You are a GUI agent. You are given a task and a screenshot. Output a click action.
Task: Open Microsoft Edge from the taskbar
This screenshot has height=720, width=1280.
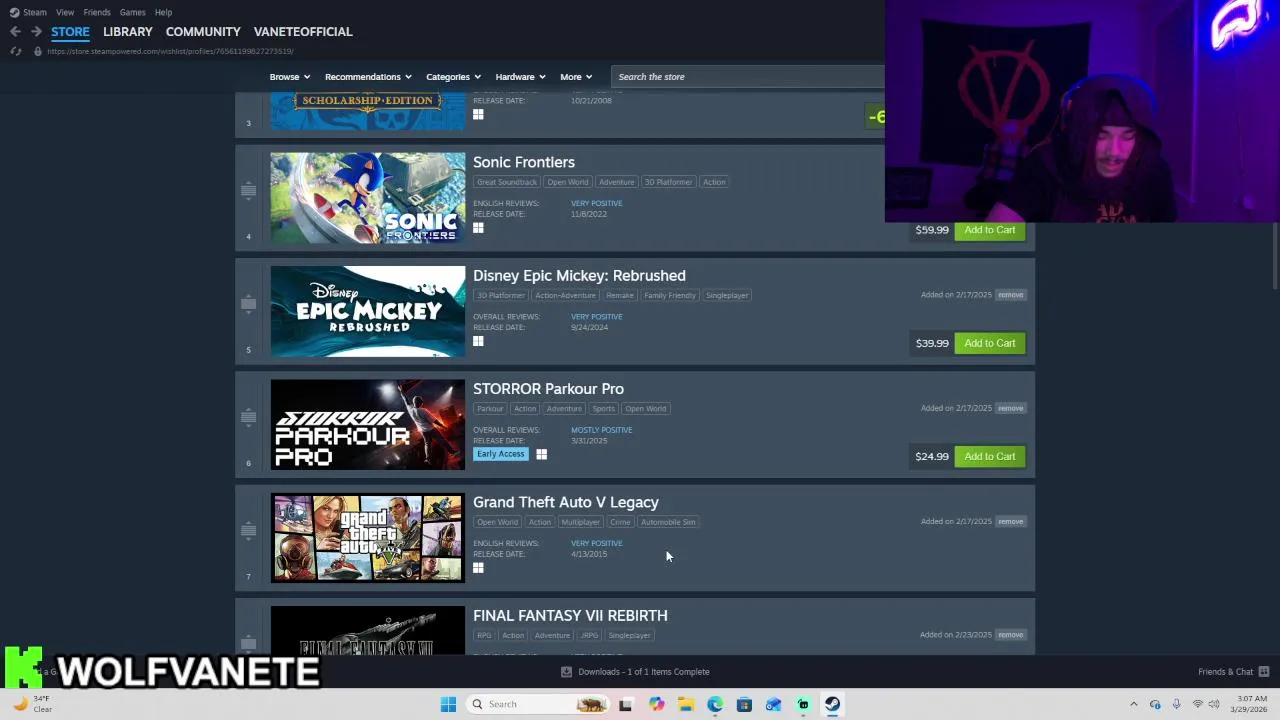point(715,704)
